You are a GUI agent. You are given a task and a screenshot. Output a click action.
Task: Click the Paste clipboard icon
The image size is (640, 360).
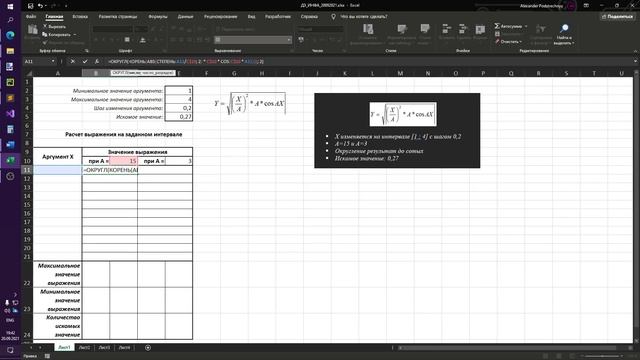(x=33, y=29)
